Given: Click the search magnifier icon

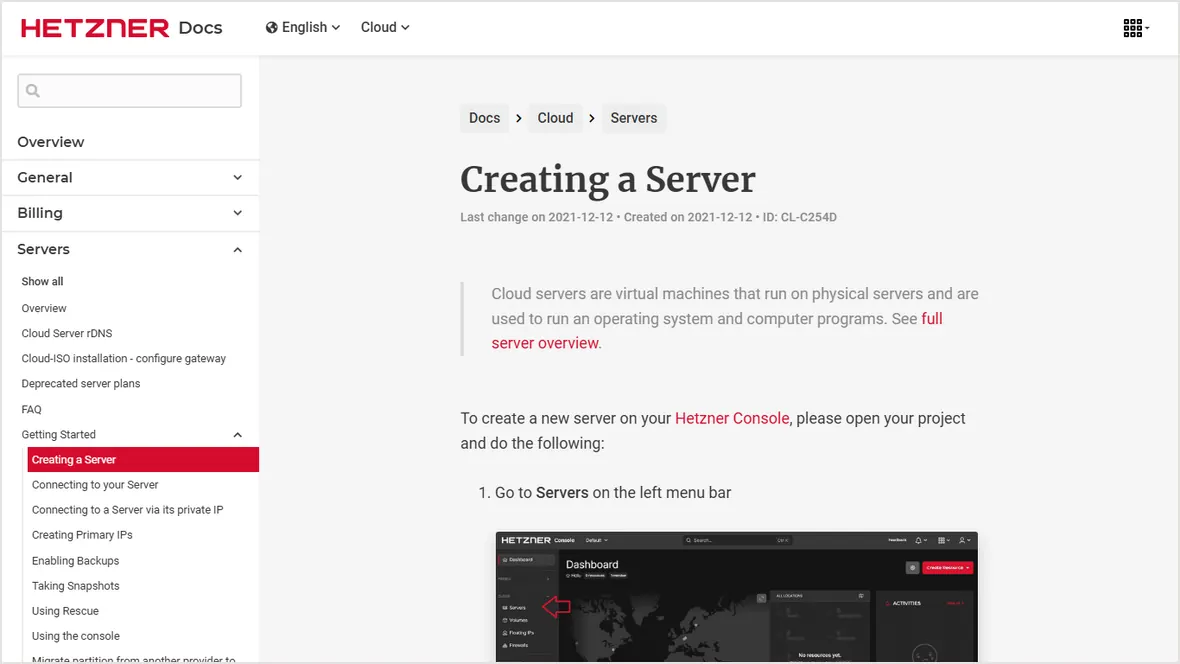Looking at the screenshot, I should (x=32, y=91).
